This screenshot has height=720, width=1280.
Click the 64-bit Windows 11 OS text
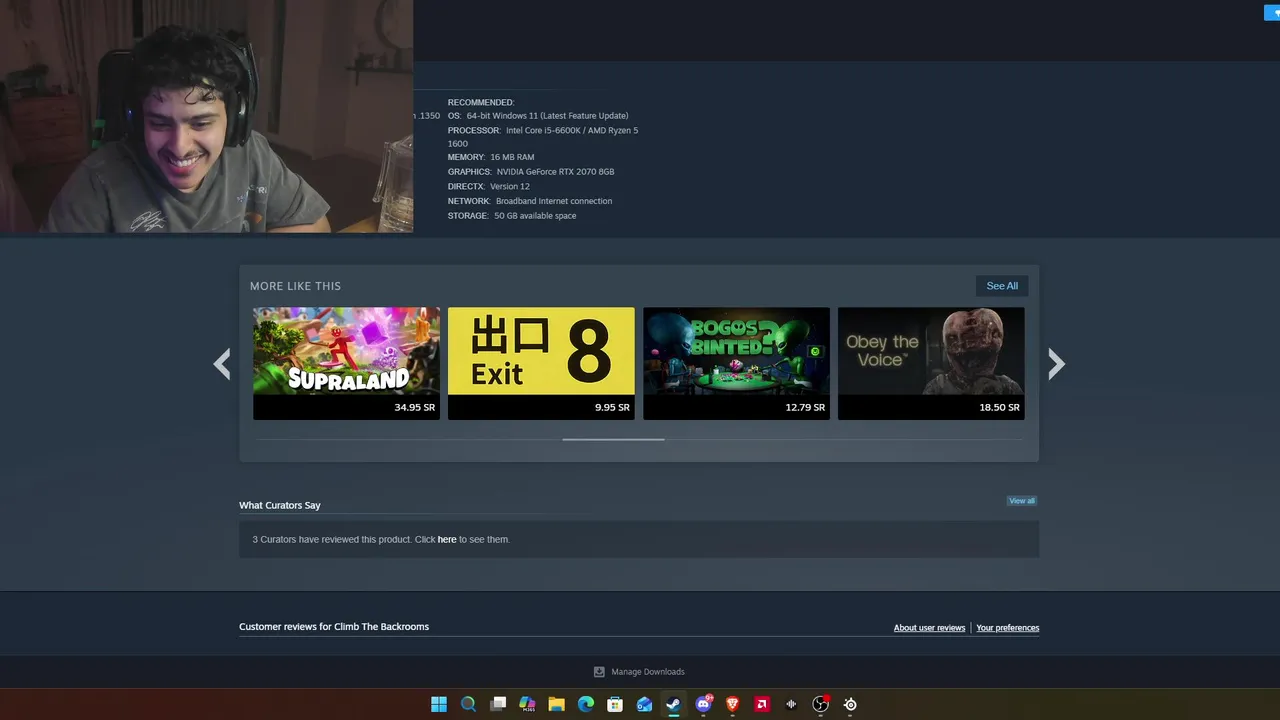pyautogui.click(x=547, y=116)
